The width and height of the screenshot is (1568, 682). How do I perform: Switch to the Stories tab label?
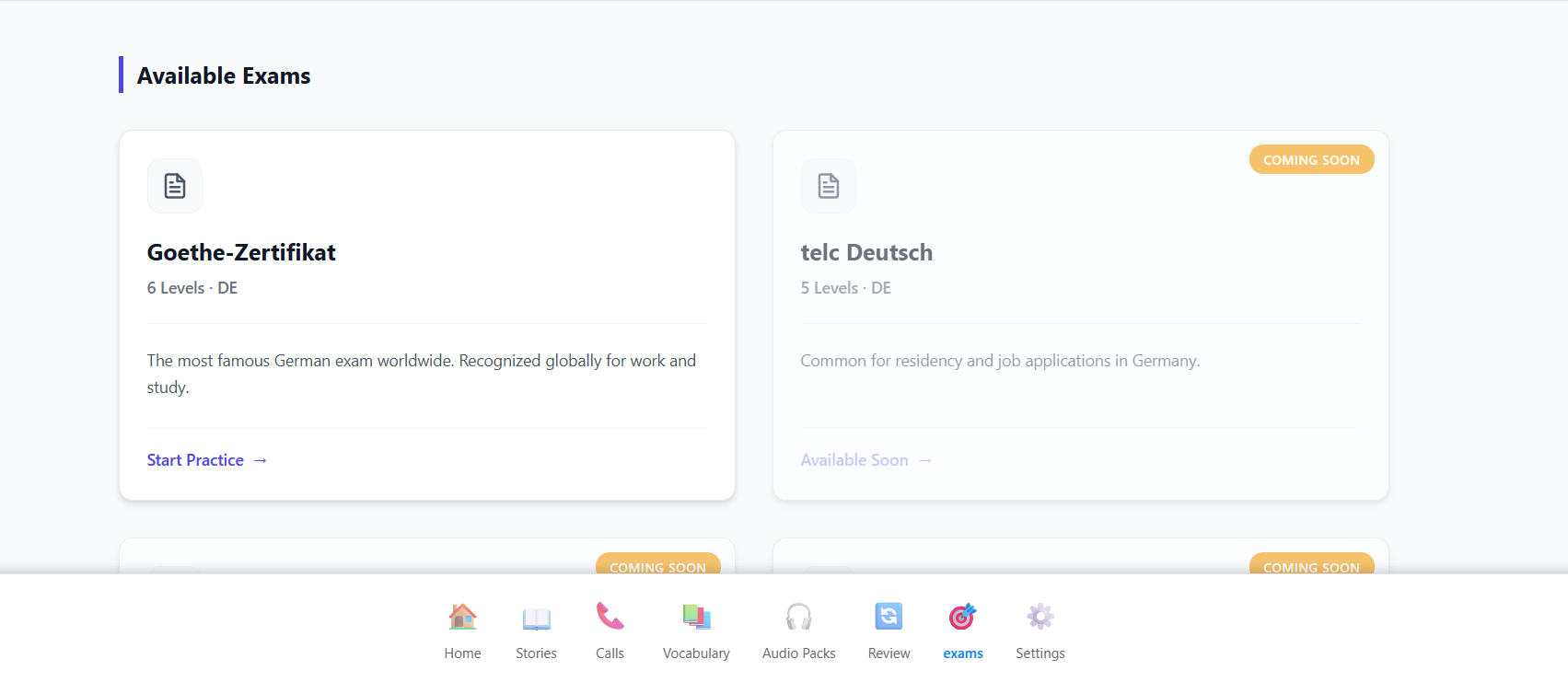[536, 653]
